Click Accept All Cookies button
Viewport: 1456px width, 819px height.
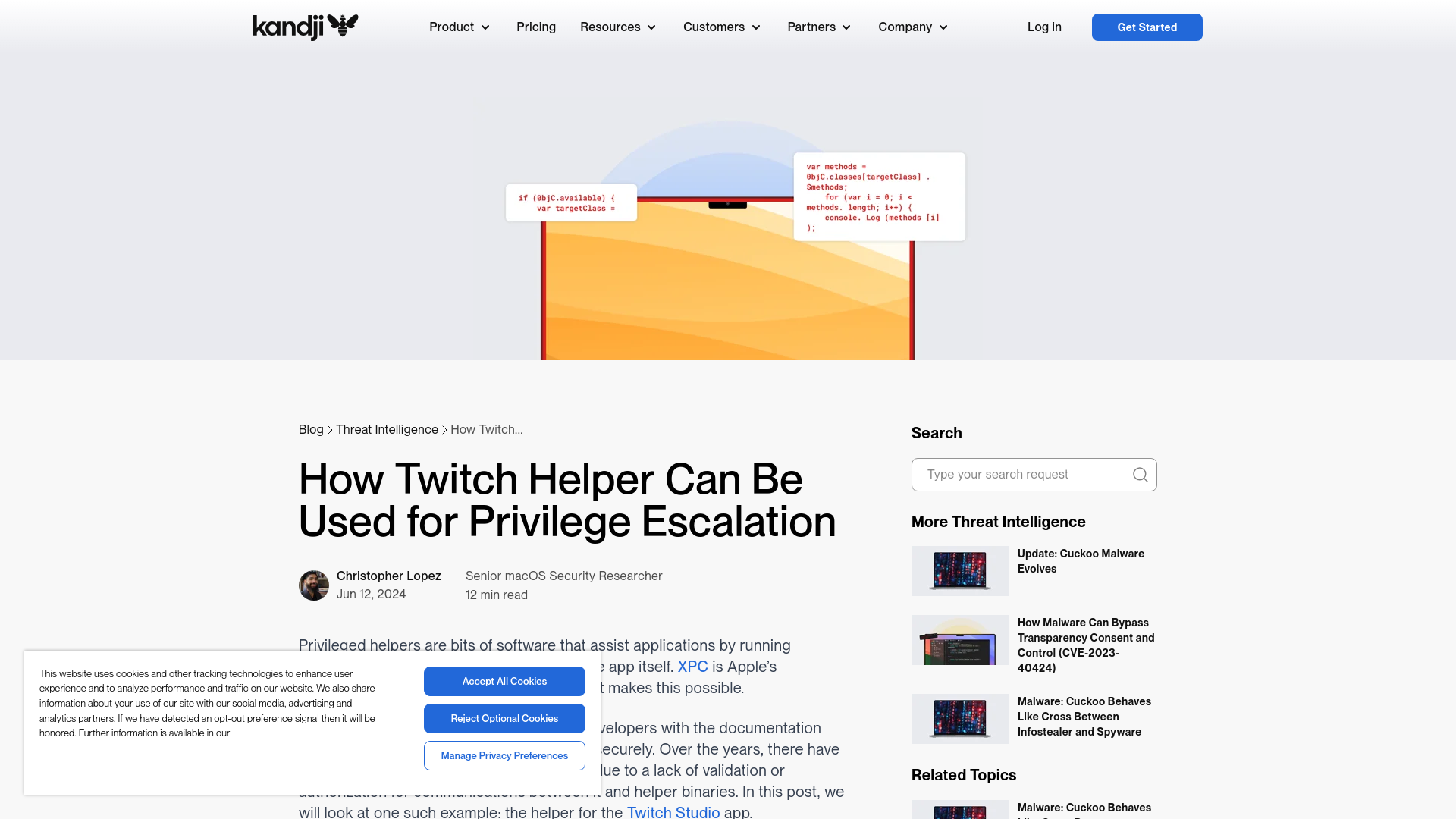coord(504,681)
